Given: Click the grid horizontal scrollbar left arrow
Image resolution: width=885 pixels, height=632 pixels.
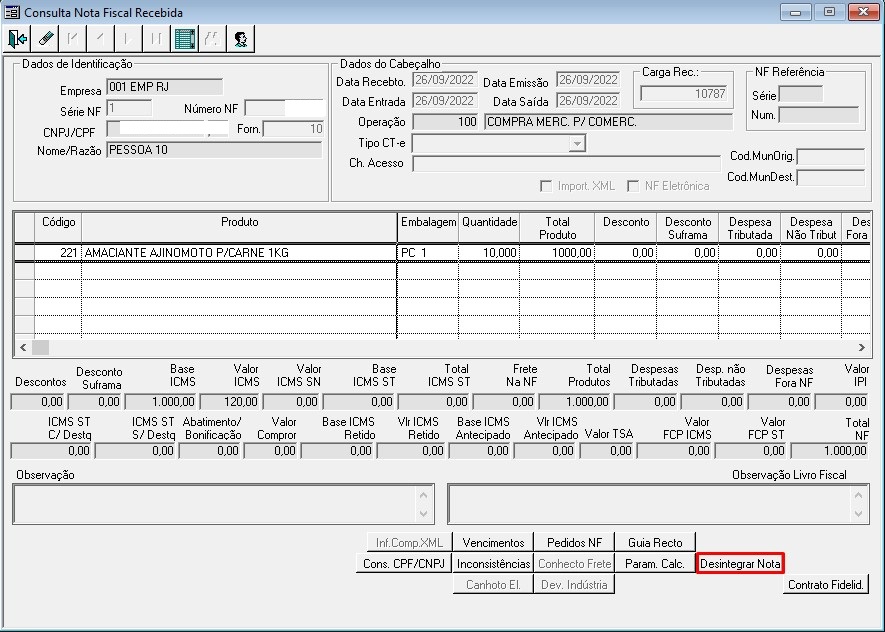Looking at the screenshot, I should click(x=23, y=348).
